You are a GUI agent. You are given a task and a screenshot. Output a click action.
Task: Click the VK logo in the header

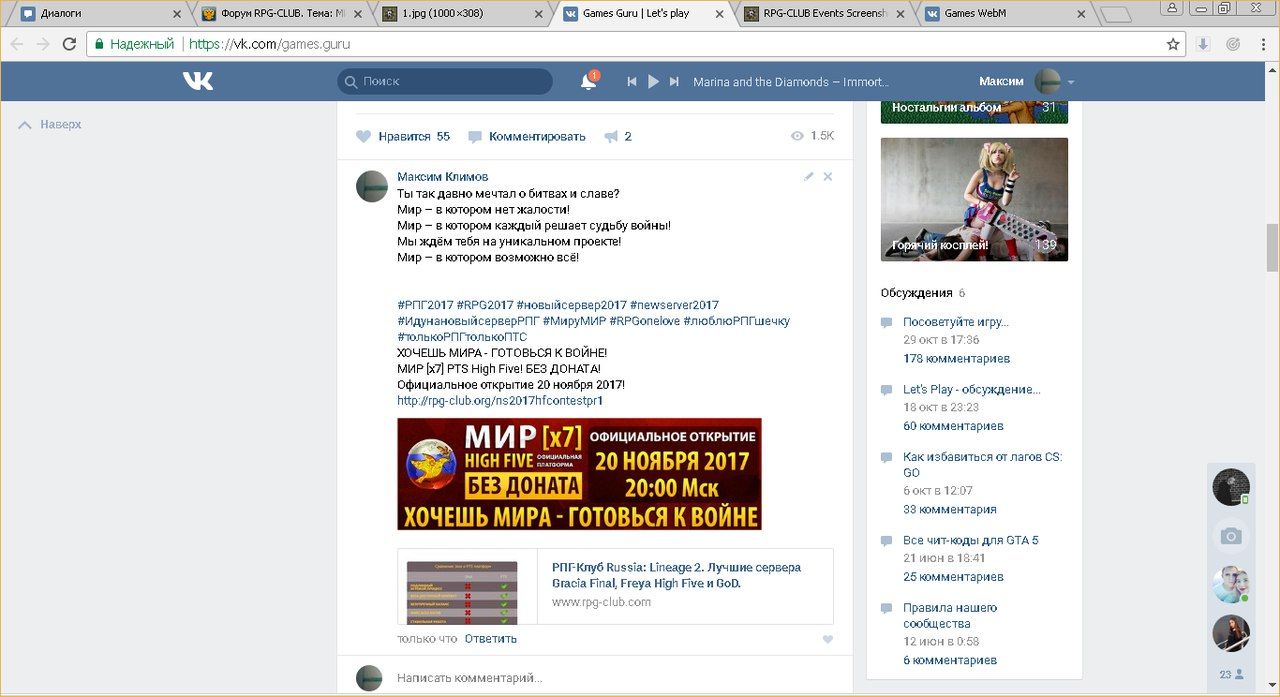point(198,81)
